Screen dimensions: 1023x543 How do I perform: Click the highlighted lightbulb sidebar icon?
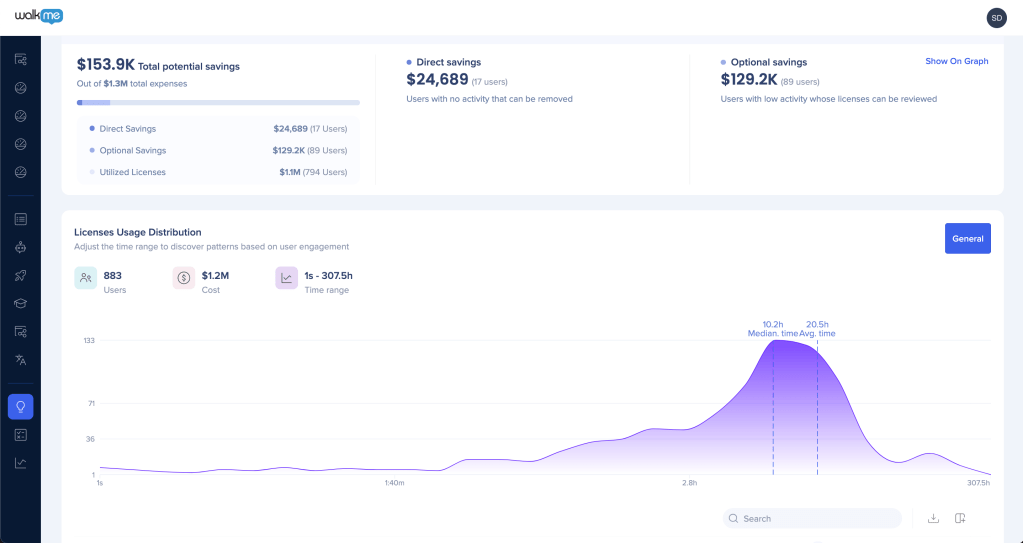(20, 406)
